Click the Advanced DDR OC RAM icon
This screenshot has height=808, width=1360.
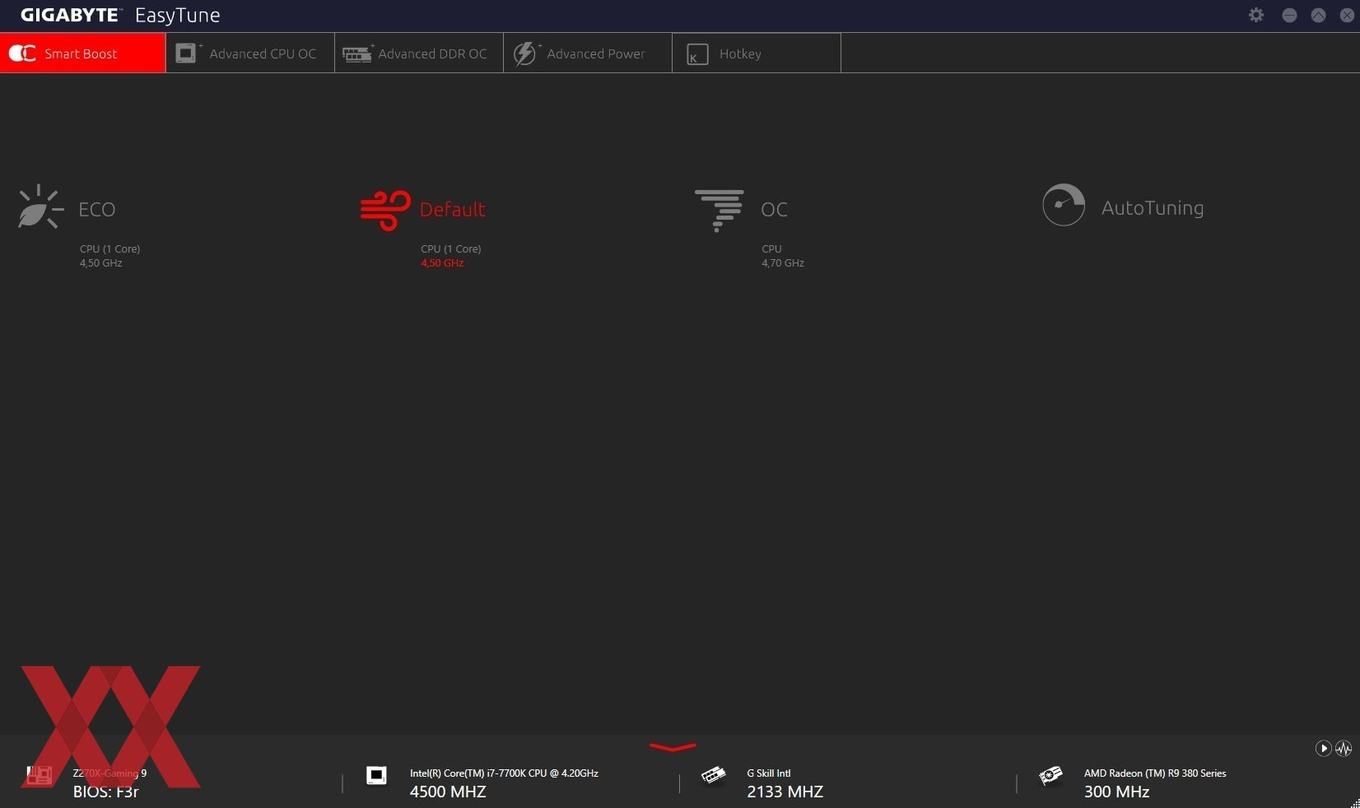[x=357, y=53]
